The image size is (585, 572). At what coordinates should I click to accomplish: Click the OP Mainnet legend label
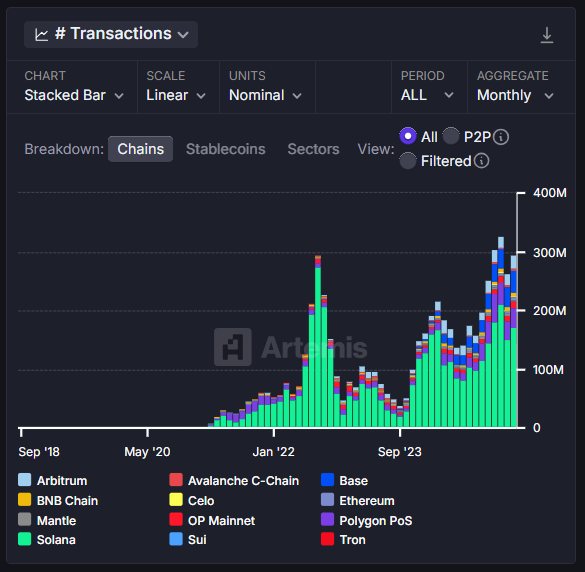222,520
